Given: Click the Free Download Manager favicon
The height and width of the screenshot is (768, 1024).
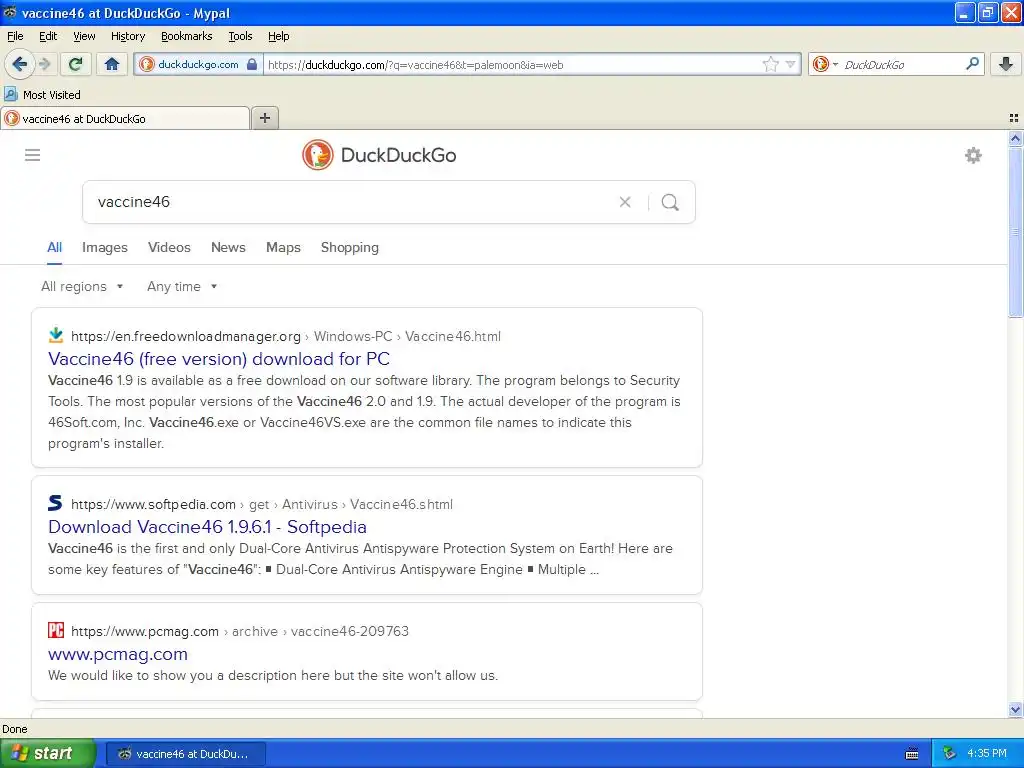Looking at the screenshot, I should tap(56, 335).
